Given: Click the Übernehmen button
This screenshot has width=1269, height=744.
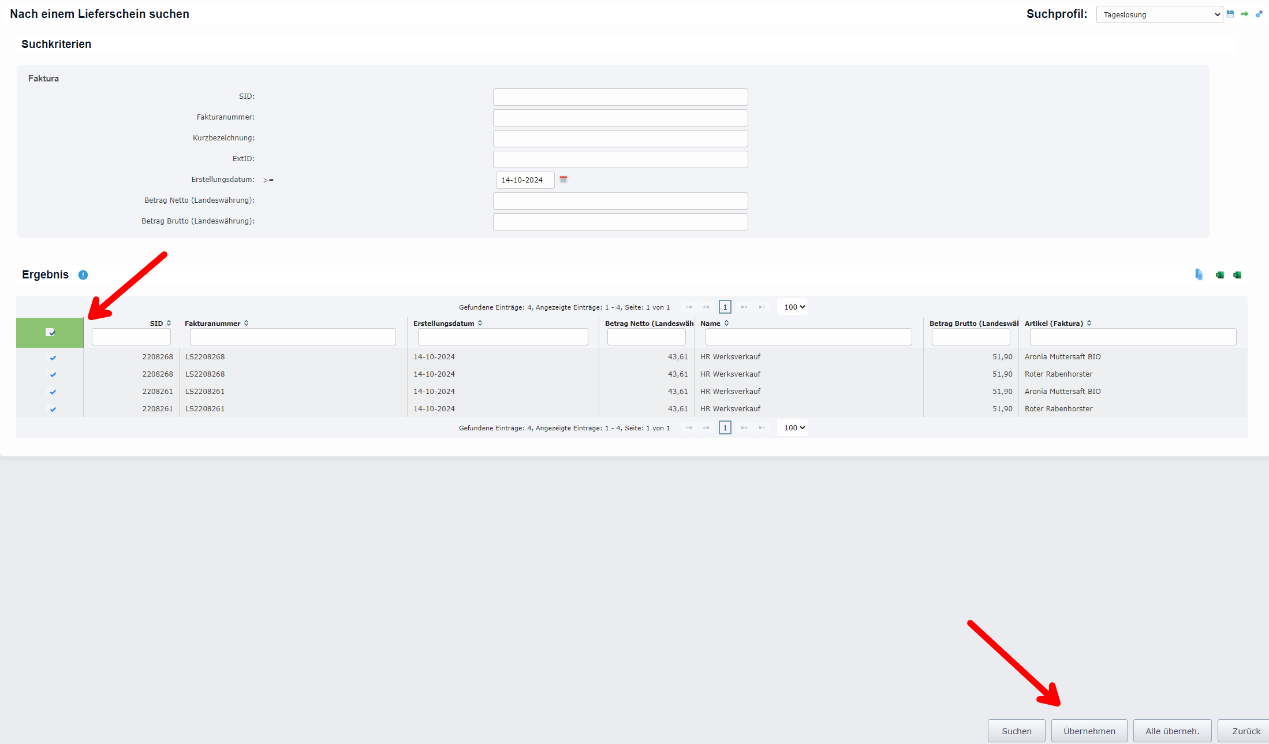Looking at the screenshot, I should 1089,731.
